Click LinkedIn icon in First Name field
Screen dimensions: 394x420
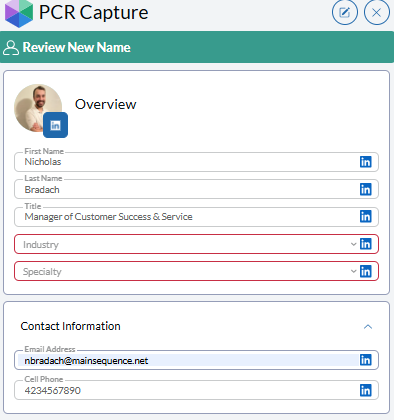tap(366, 162)
